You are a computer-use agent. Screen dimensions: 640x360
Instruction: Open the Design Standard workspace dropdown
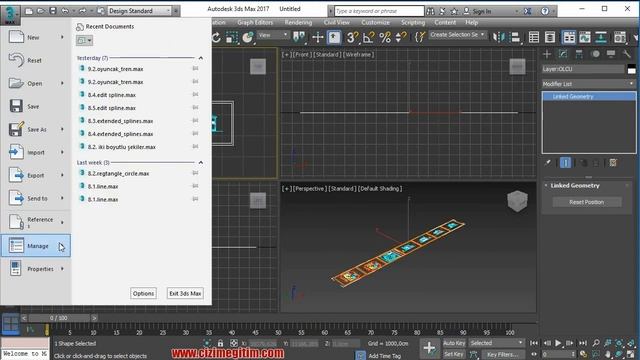click(140, 11)
